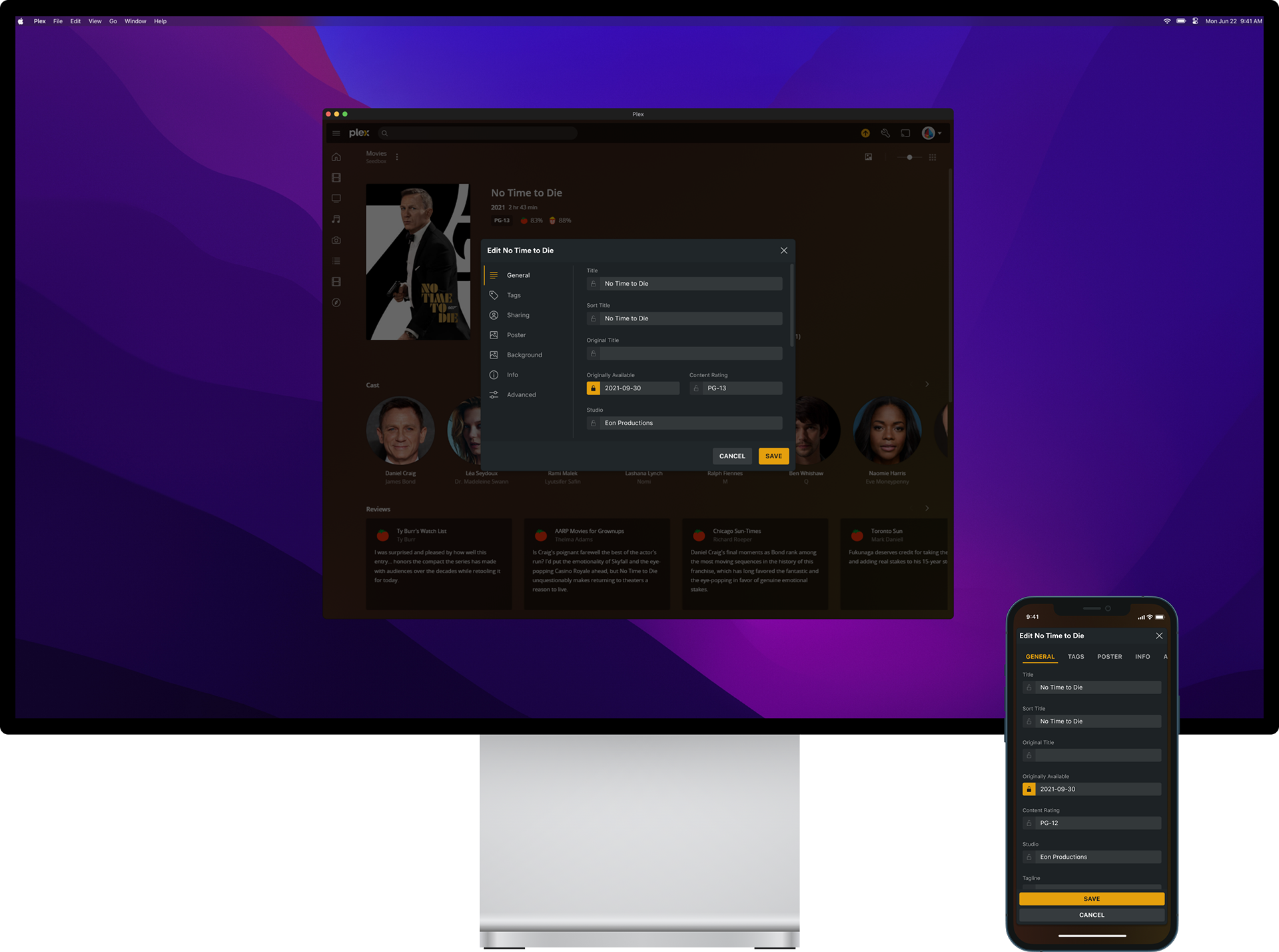
Task: Select the phone GENERAL tab
Action: point(1040,657)
